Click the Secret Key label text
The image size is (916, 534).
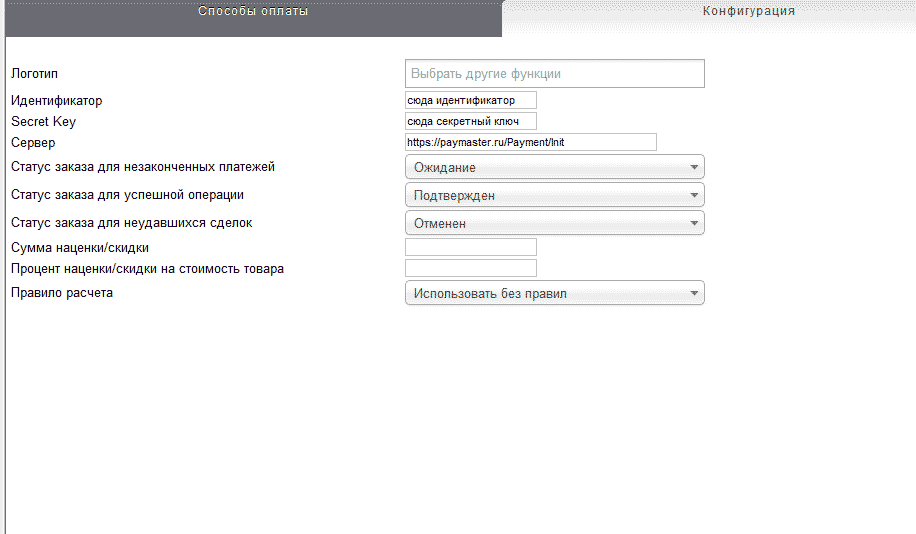tap(43, 122)
